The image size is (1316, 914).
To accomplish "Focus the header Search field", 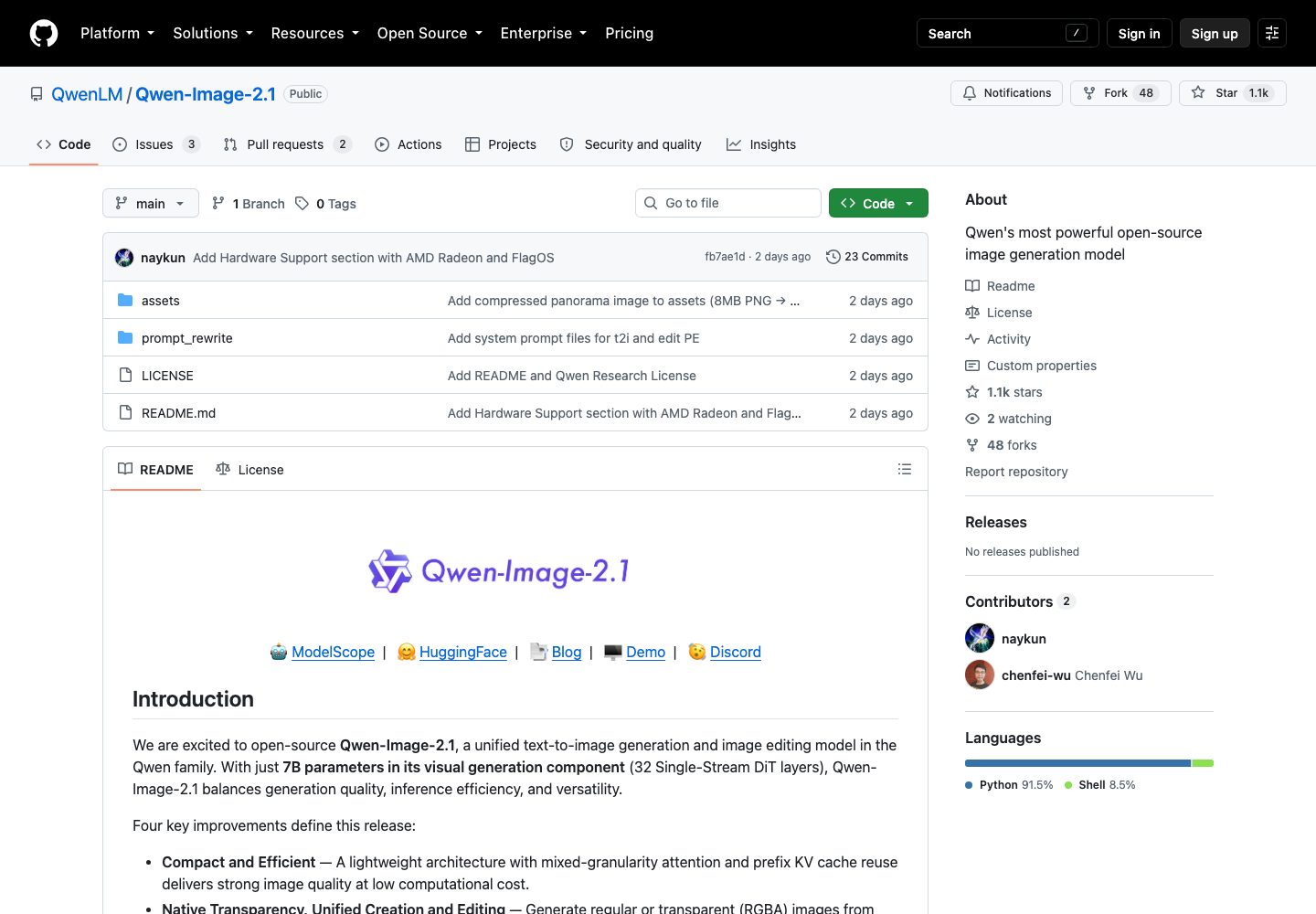I will [x=1008, y=33].
